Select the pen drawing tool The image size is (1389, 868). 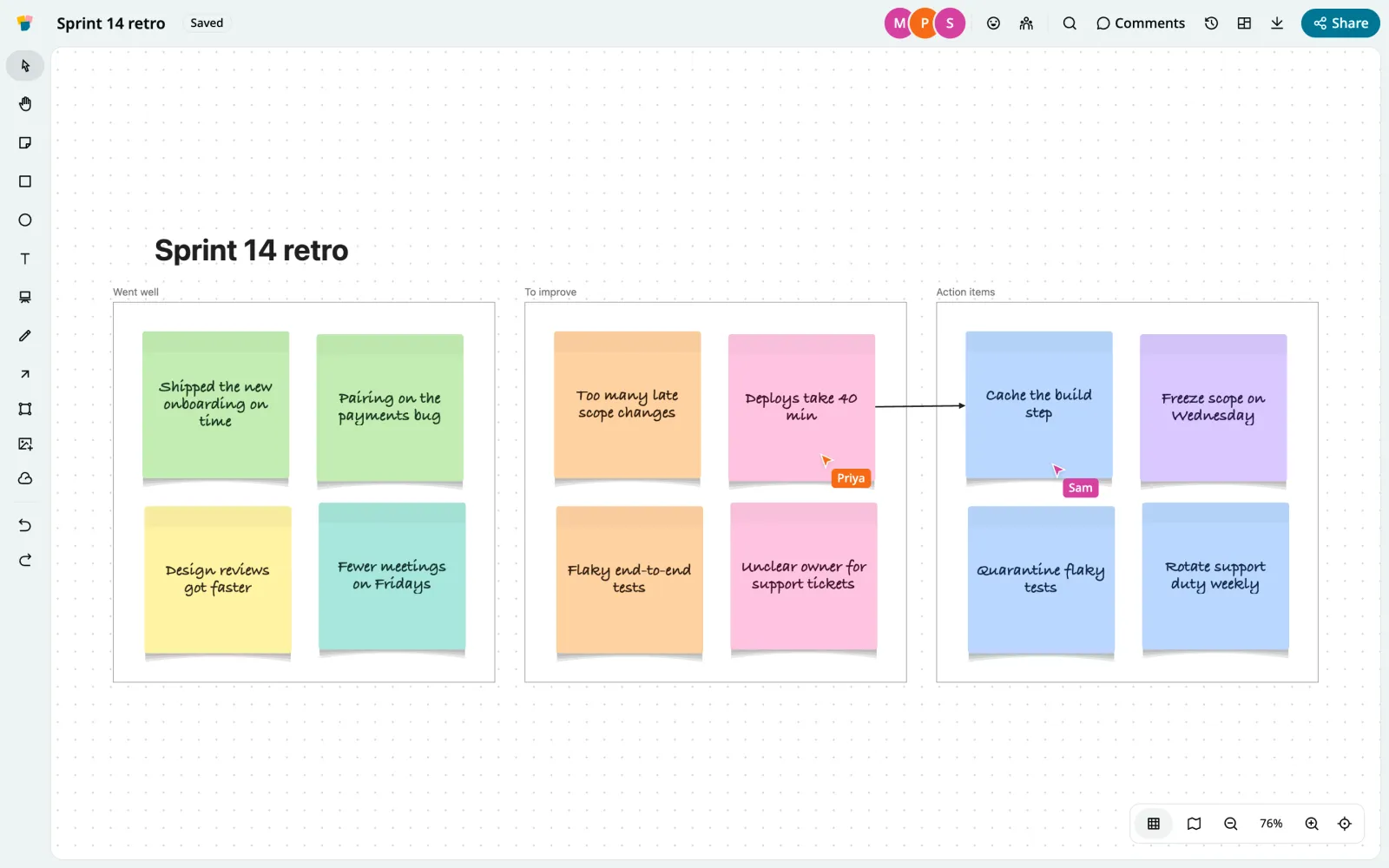click(x=25, y=336)
